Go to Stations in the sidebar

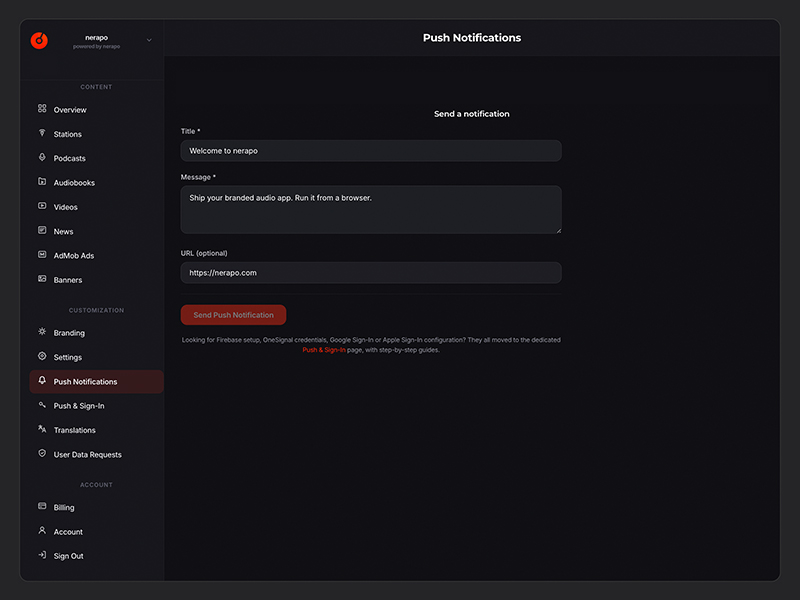[96, 134]
